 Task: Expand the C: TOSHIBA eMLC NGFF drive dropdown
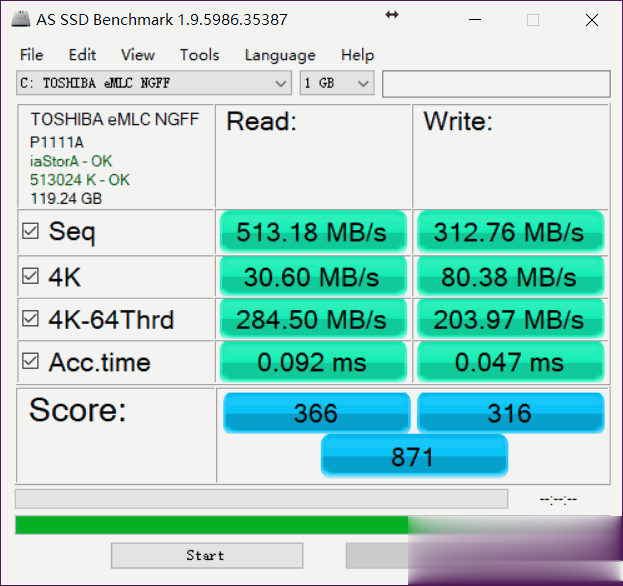point(154,83)
